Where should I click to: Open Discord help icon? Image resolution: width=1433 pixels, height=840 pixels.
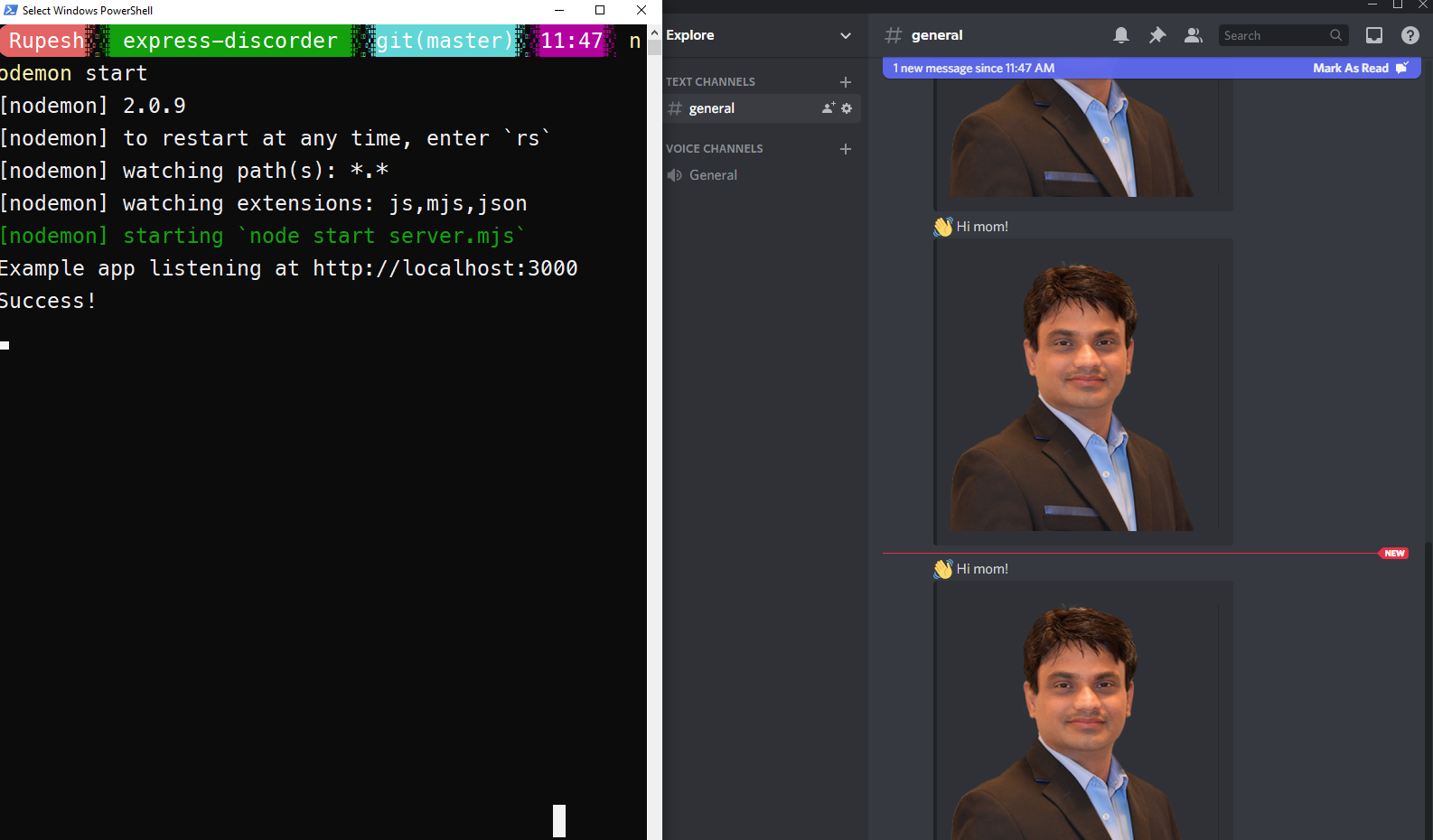pyautogui.click(x=1410, y=35)
